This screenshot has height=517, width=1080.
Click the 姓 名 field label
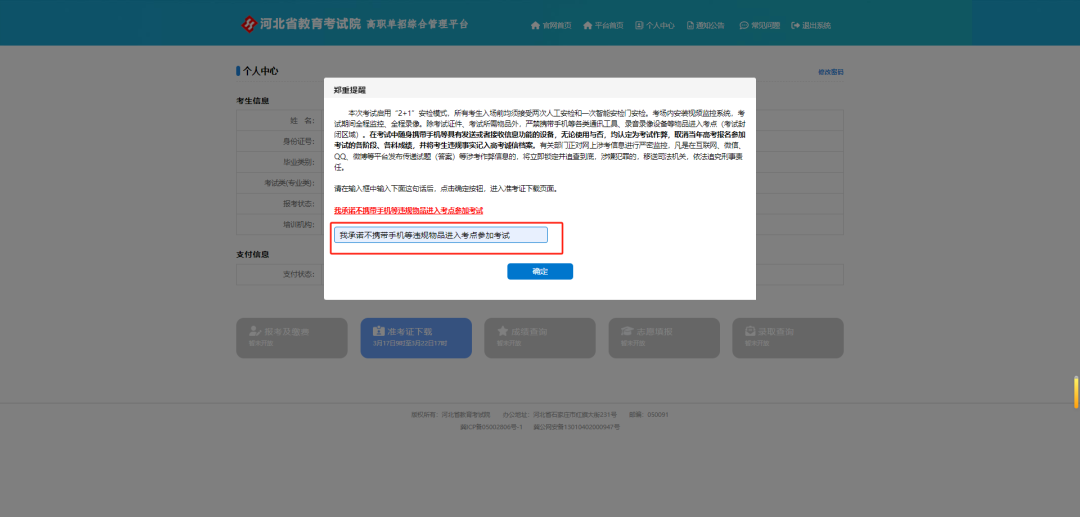coord(302,120)
